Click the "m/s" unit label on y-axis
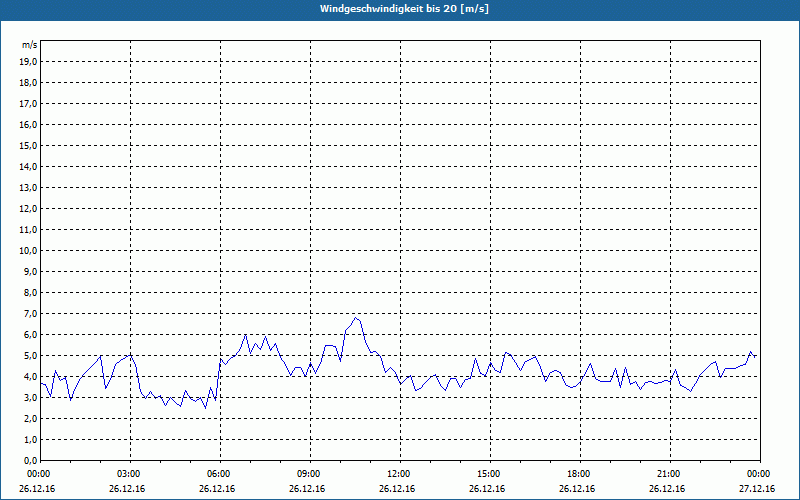800x500 pixels. coord(30,45)
